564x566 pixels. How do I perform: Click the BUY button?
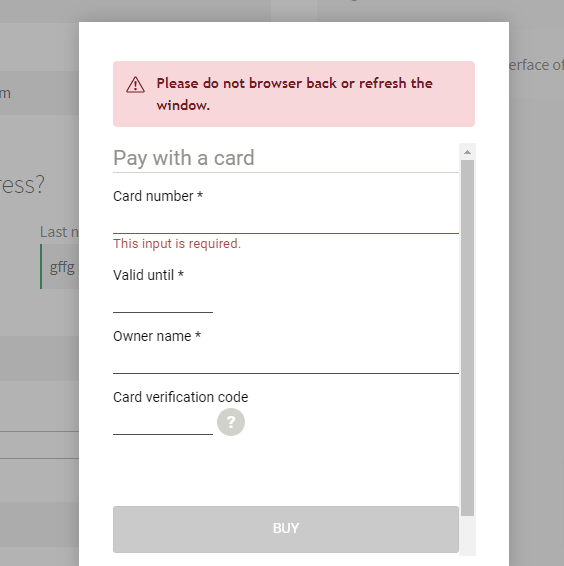pos(286,529)
